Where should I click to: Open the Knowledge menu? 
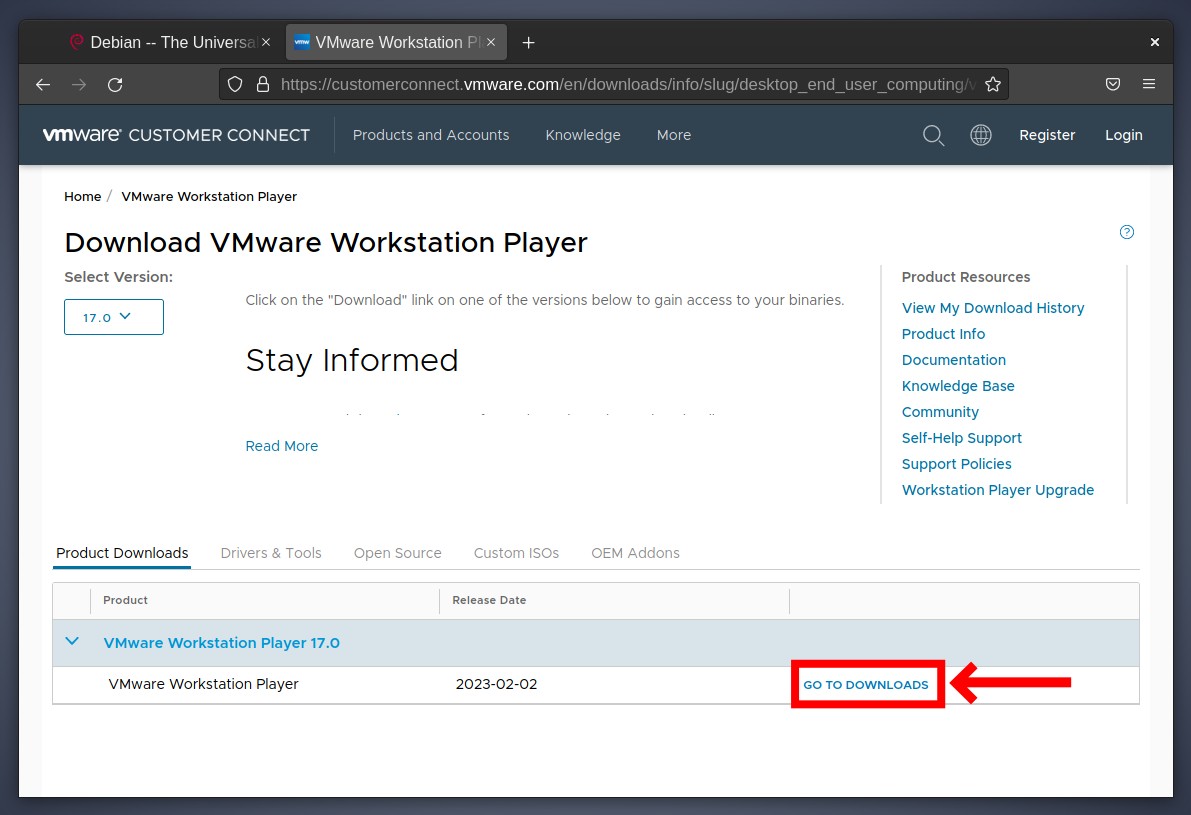tap(583, 135)
